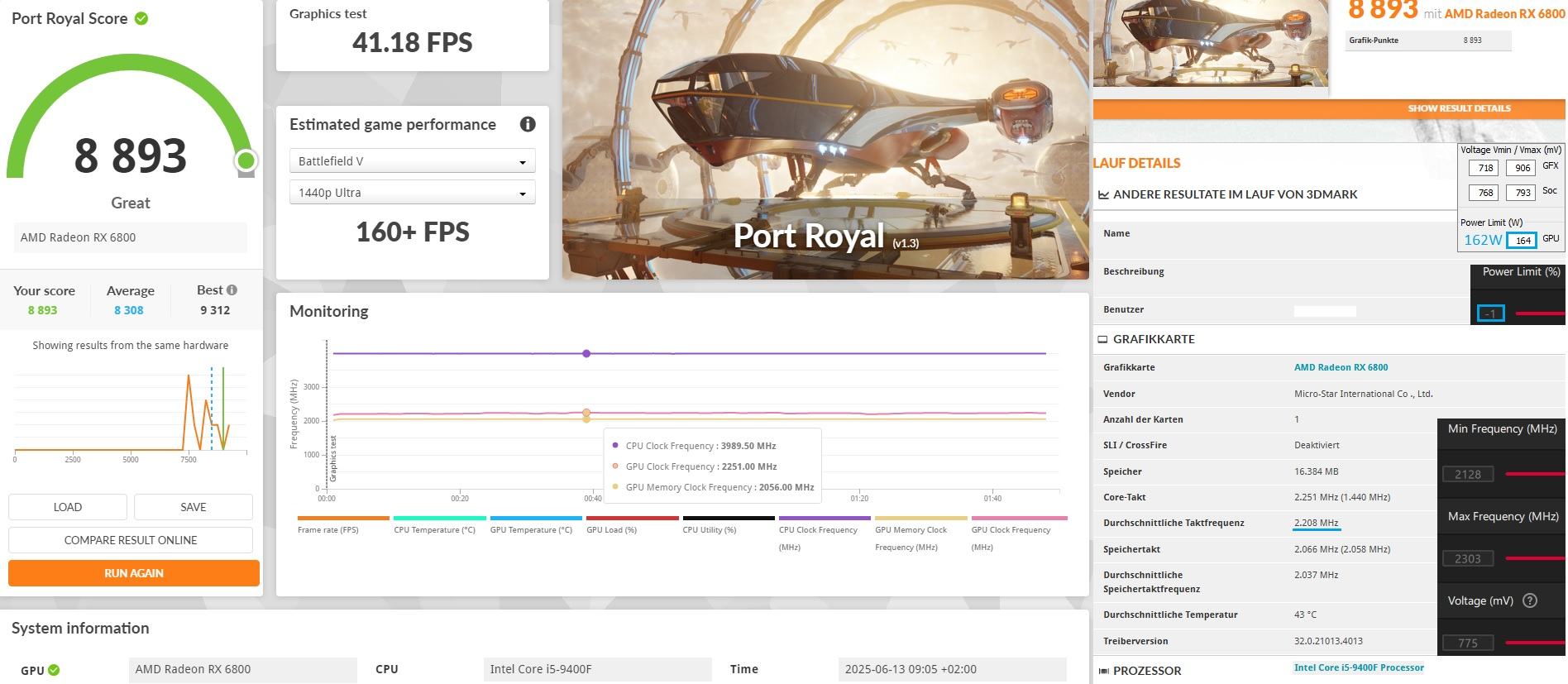This screenshot has width=1568, height=684.
Task: Expand the PROZESSOR section header
Action: click(1146, 671)
